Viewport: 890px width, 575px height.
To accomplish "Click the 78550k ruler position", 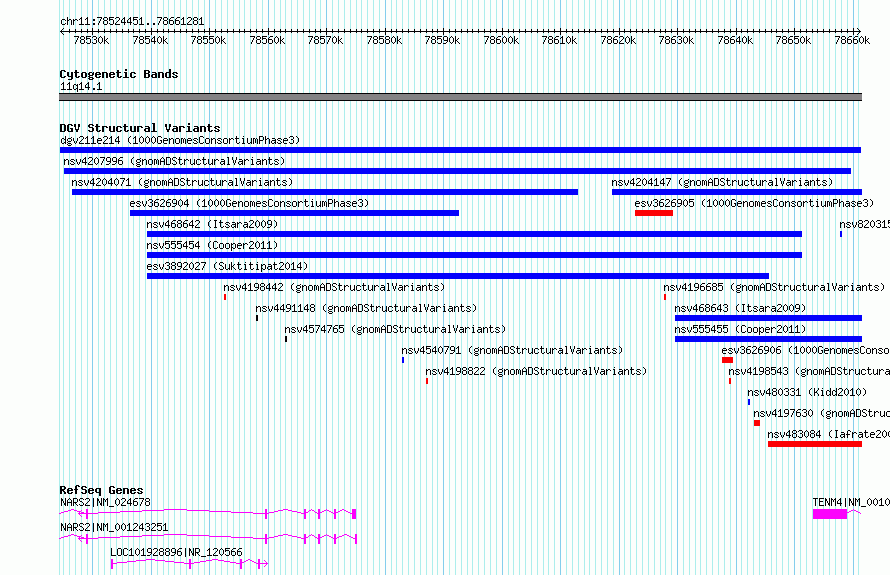I will (208, 40).
